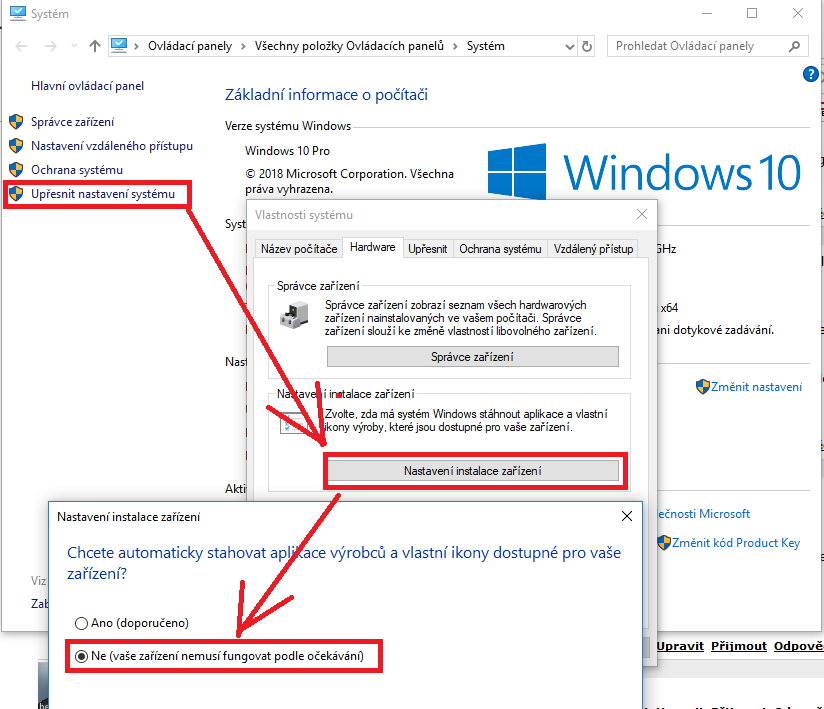Expand address bar history dropdown
Image resolution: width=824 pixels, height=709 pixels.
tap(570, 47)
